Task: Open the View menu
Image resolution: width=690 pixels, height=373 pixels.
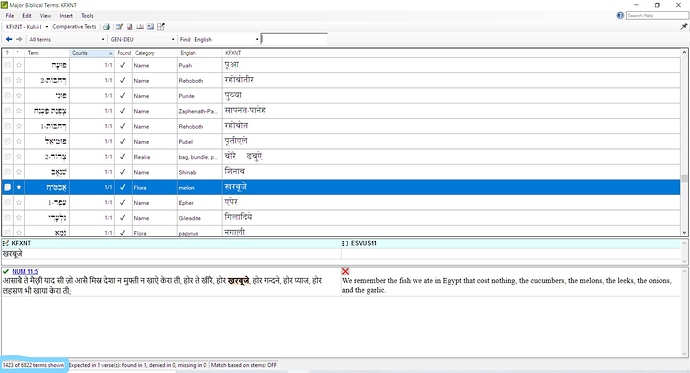Action: click(x=45, y=15)
